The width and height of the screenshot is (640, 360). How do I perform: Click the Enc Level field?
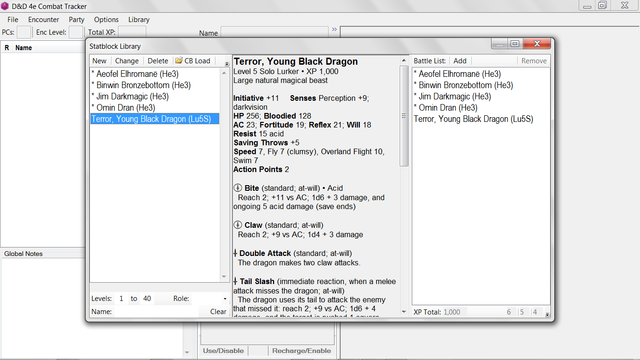point(76,32)
